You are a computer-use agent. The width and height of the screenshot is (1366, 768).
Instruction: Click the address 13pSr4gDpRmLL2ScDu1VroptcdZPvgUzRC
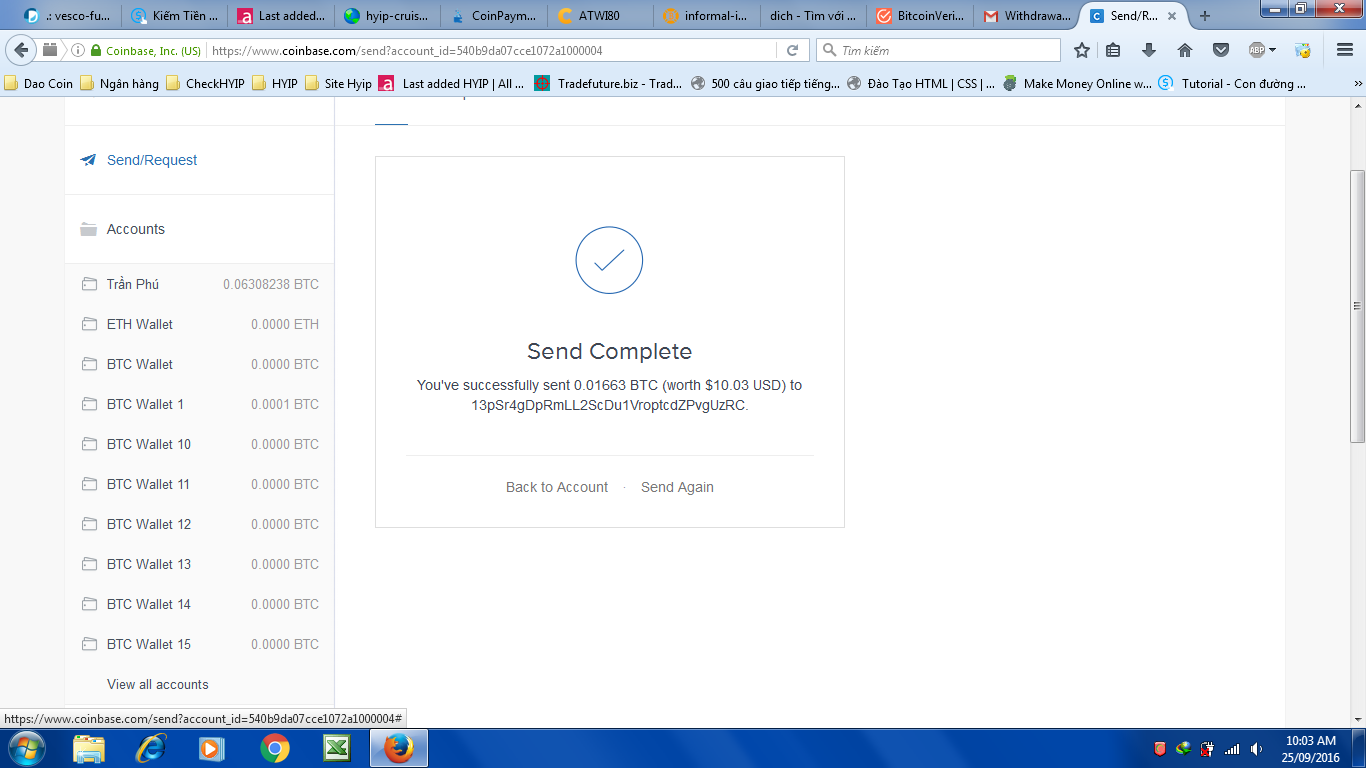609,405
